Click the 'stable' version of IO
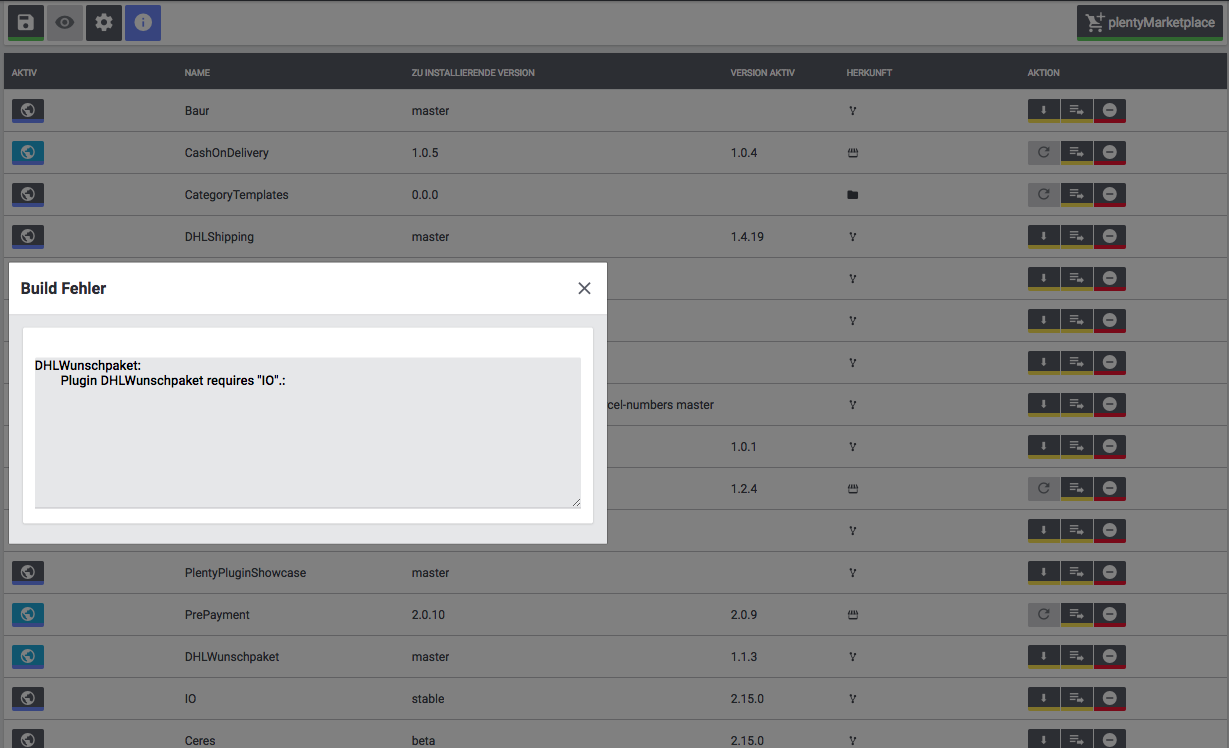 coord(428,699)
